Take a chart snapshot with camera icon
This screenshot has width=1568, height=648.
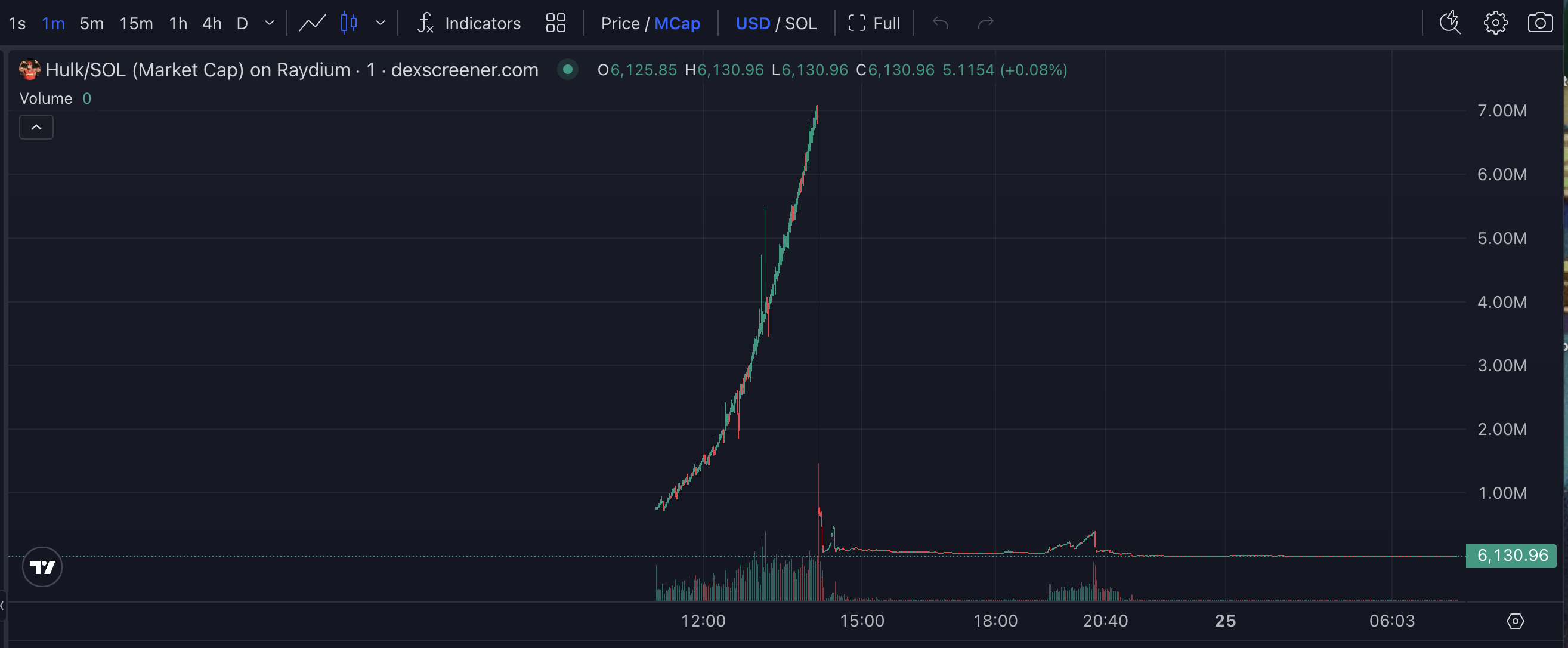coord(1539,23)
